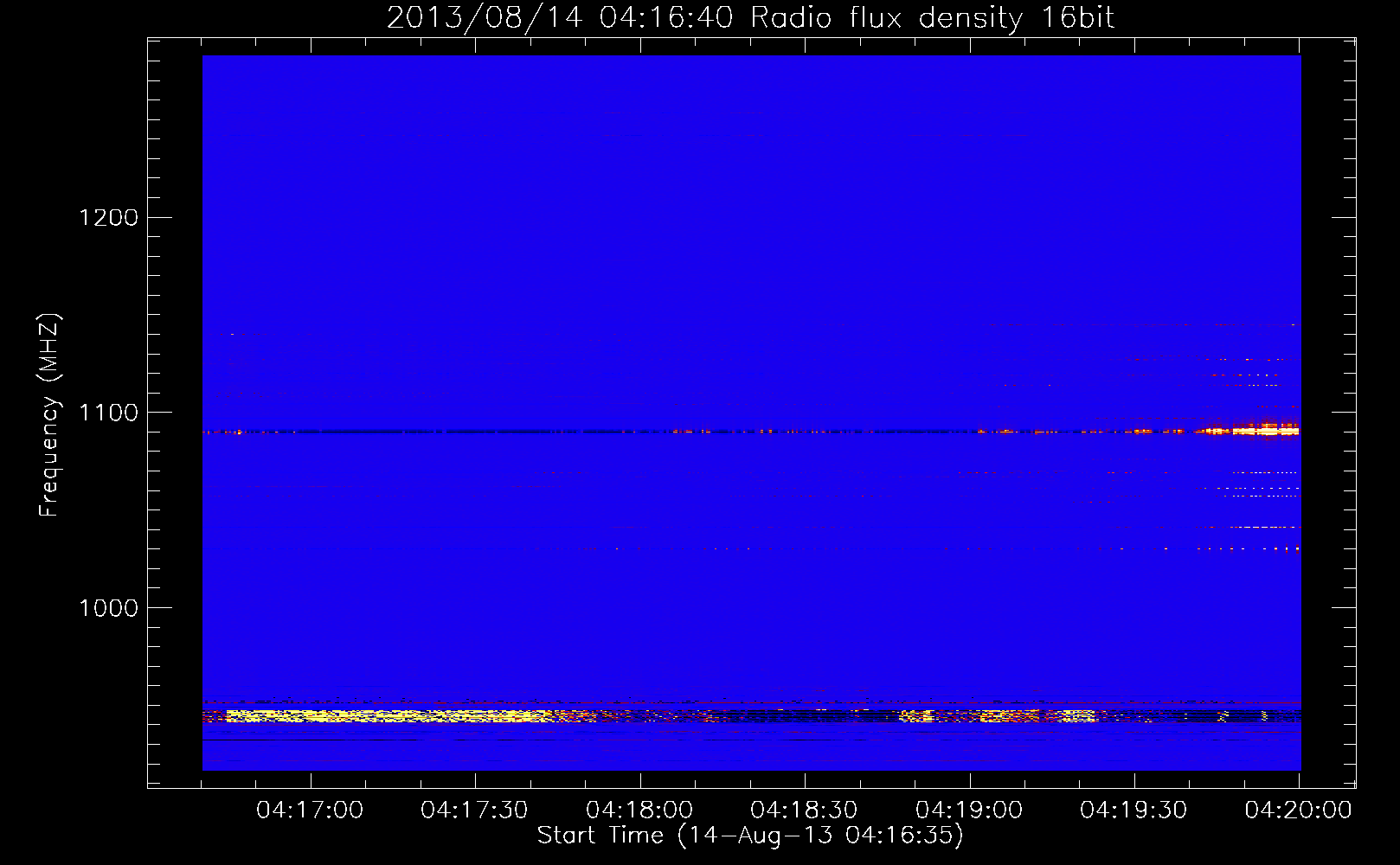Select the "Start Time (14-Aug-13 04:16:35)" label
The image size is (1400, 865).
(x=750, y=836)
